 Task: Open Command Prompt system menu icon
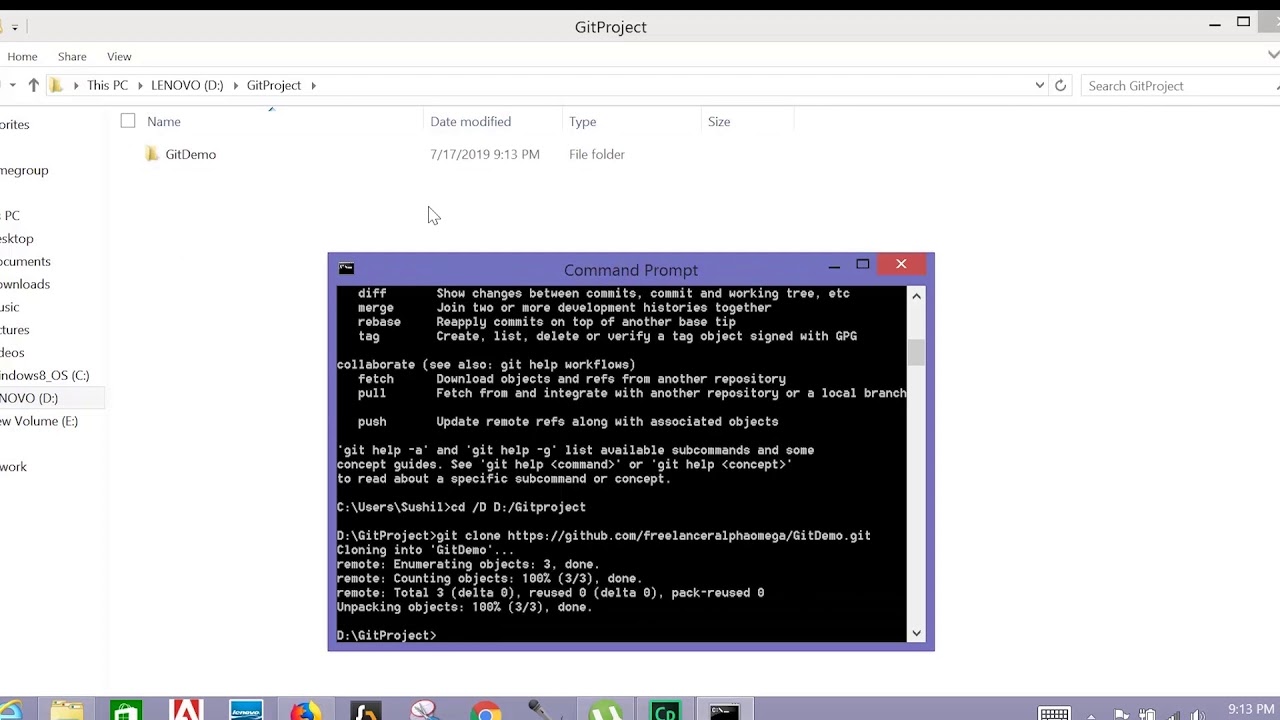click(346, 268)
